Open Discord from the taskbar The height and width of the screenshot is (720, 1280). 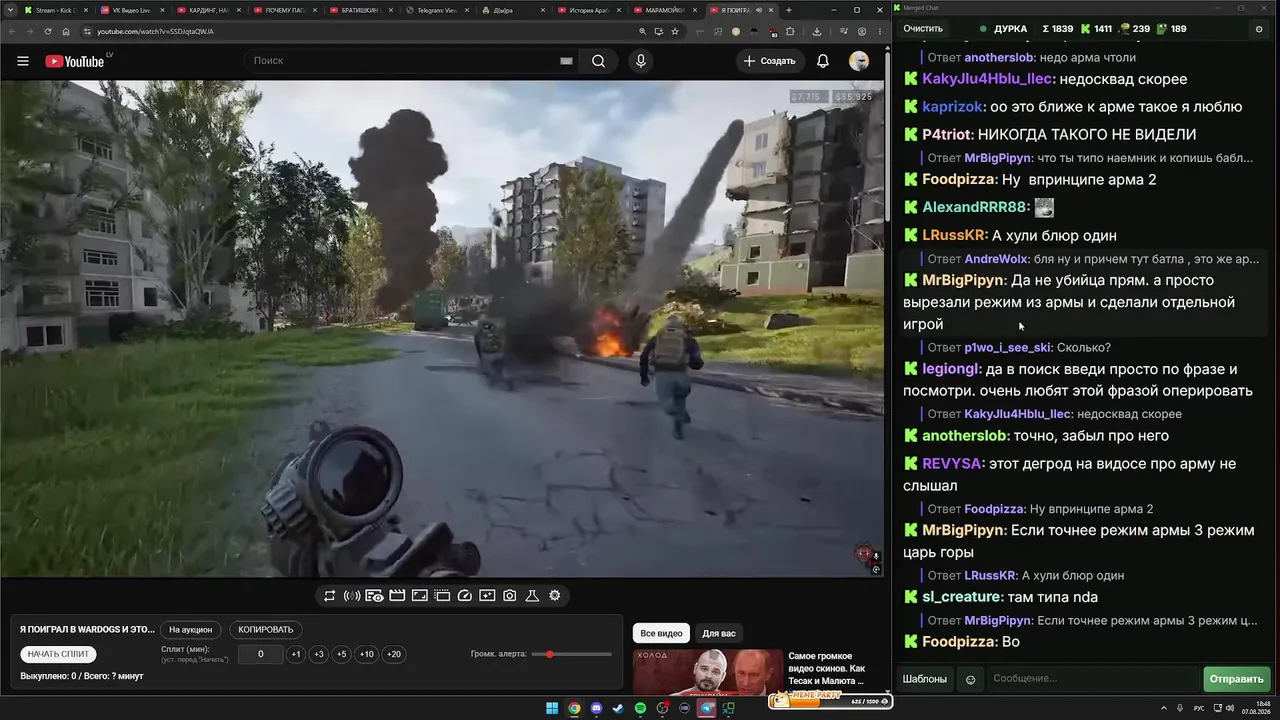[x=597, y=709]
